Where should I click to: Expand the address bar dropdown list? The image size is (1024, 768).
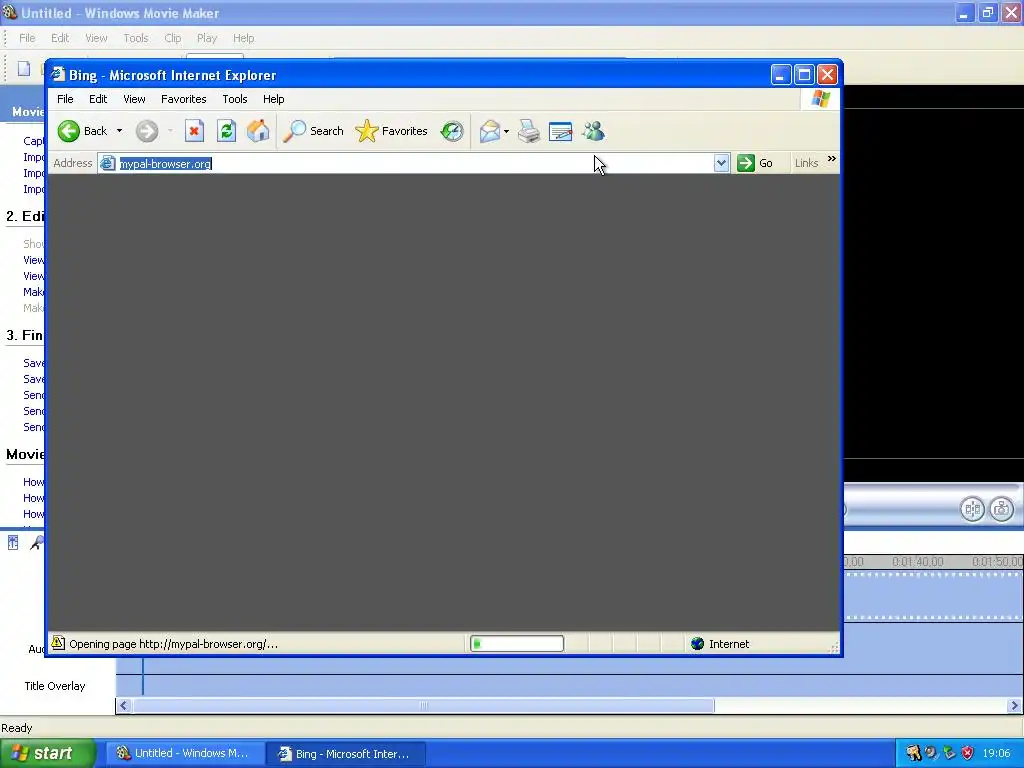(x=721, y=163)
